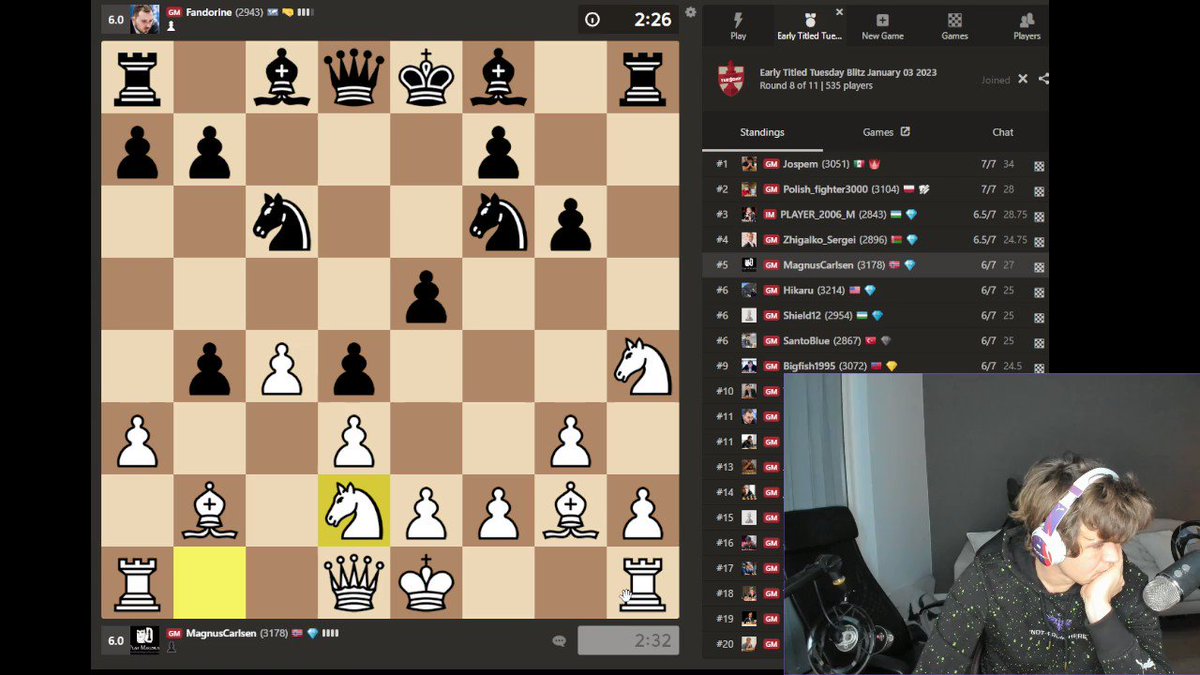The height and width of the screenshot is (675, 1200).
Task: Click the highlighted empty b1 square
Action: (210, 582)
